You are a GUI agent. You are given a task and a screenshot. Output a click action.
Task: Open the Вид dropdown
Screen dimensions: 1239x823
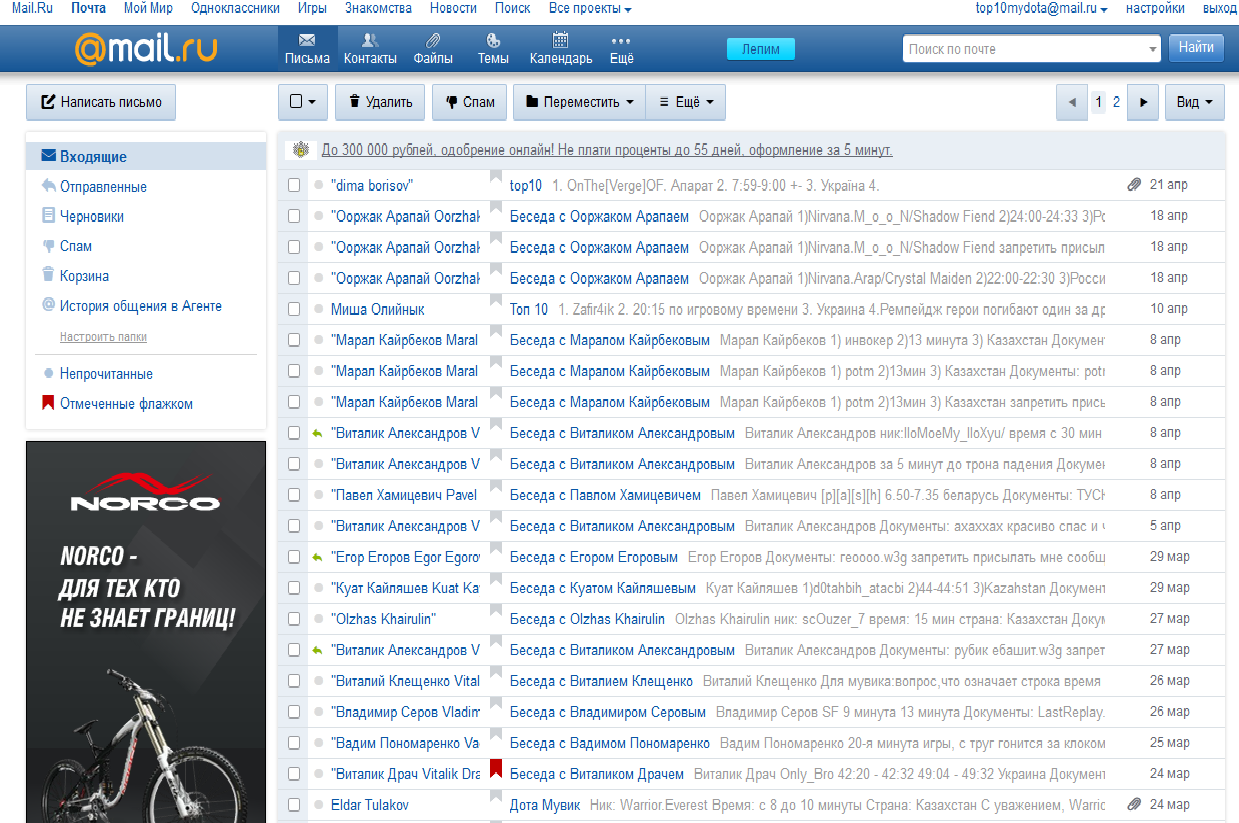[1194, 102]
